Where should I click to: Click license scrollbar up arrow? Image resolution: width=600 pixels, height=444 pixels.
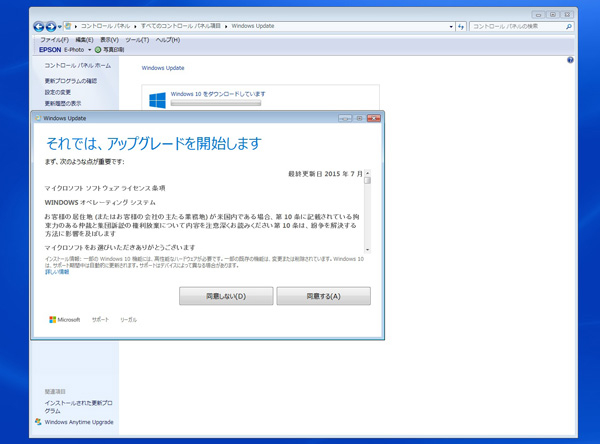point(367,173)
